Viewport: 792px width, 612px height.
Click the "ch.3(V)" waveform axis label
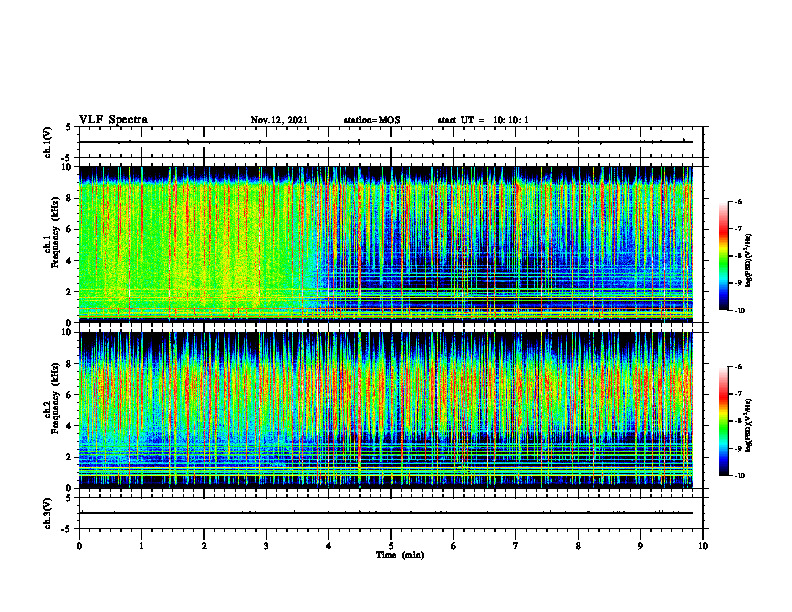(x=47, y=513)
